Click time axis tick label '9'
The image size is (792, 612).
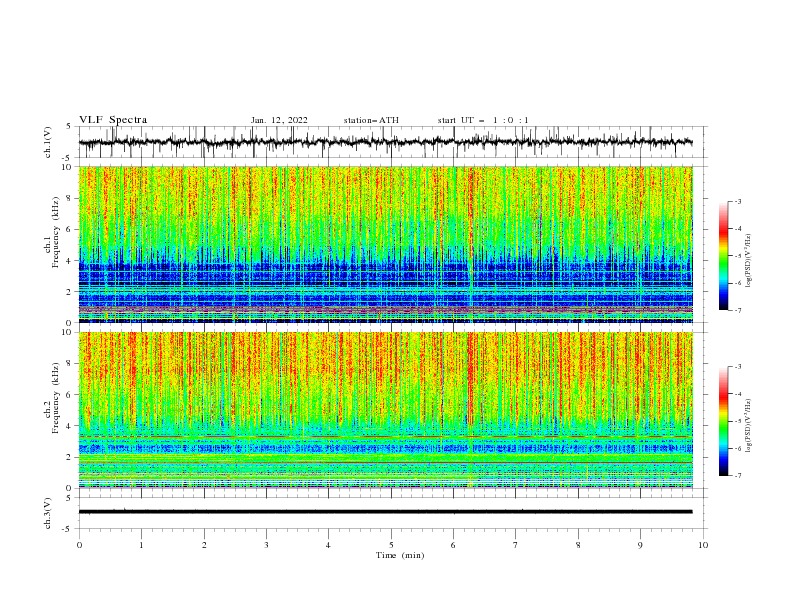[640, 545]
